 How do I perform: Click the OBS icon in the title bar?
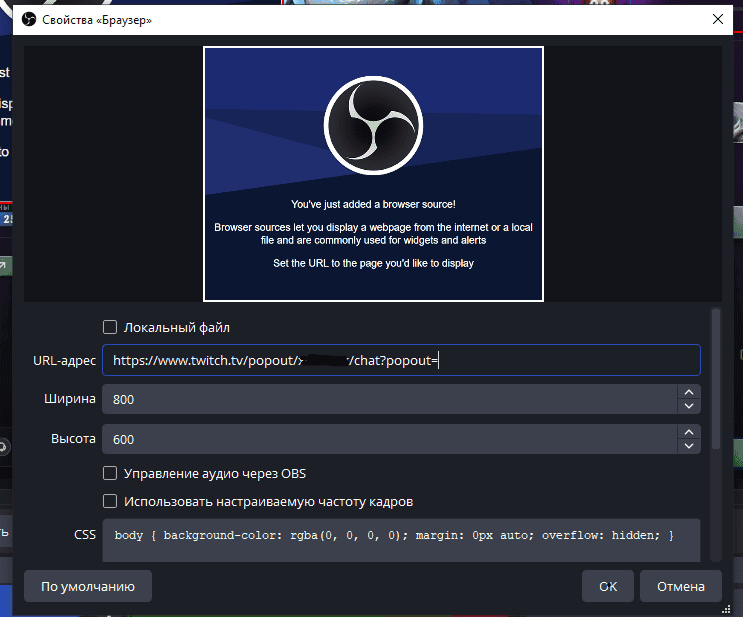pos(29,19)
